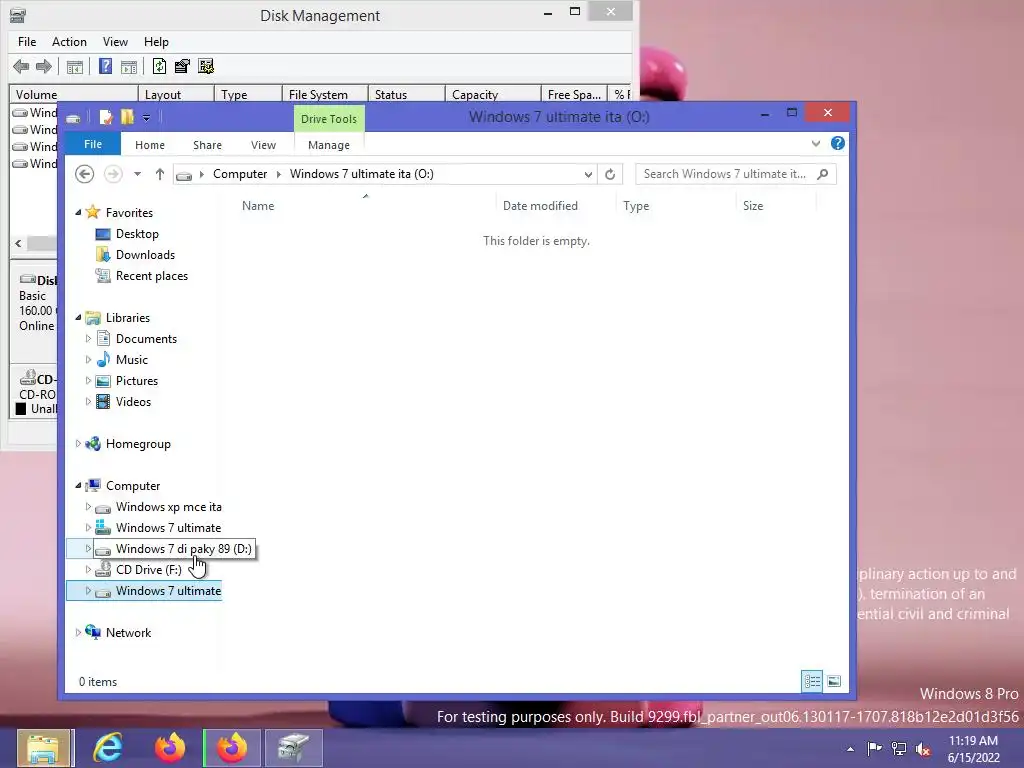This screenshot has width=1024, height=768.
Task: Expand the Documents library node
Action: (x=88, y=339)
